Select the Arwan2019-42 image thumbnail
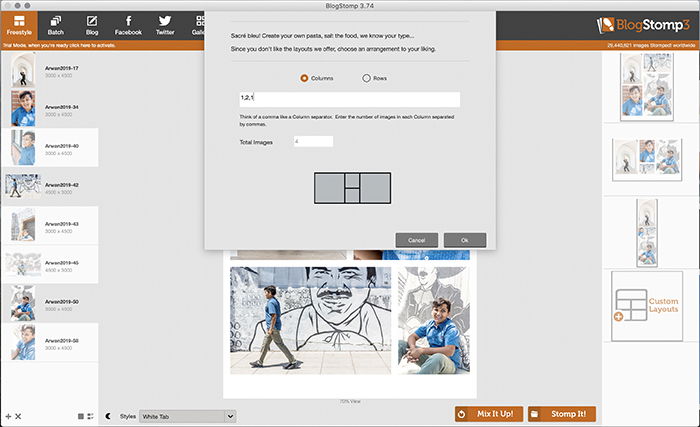The height and width of the screenshot is (427, 700). 22,187
